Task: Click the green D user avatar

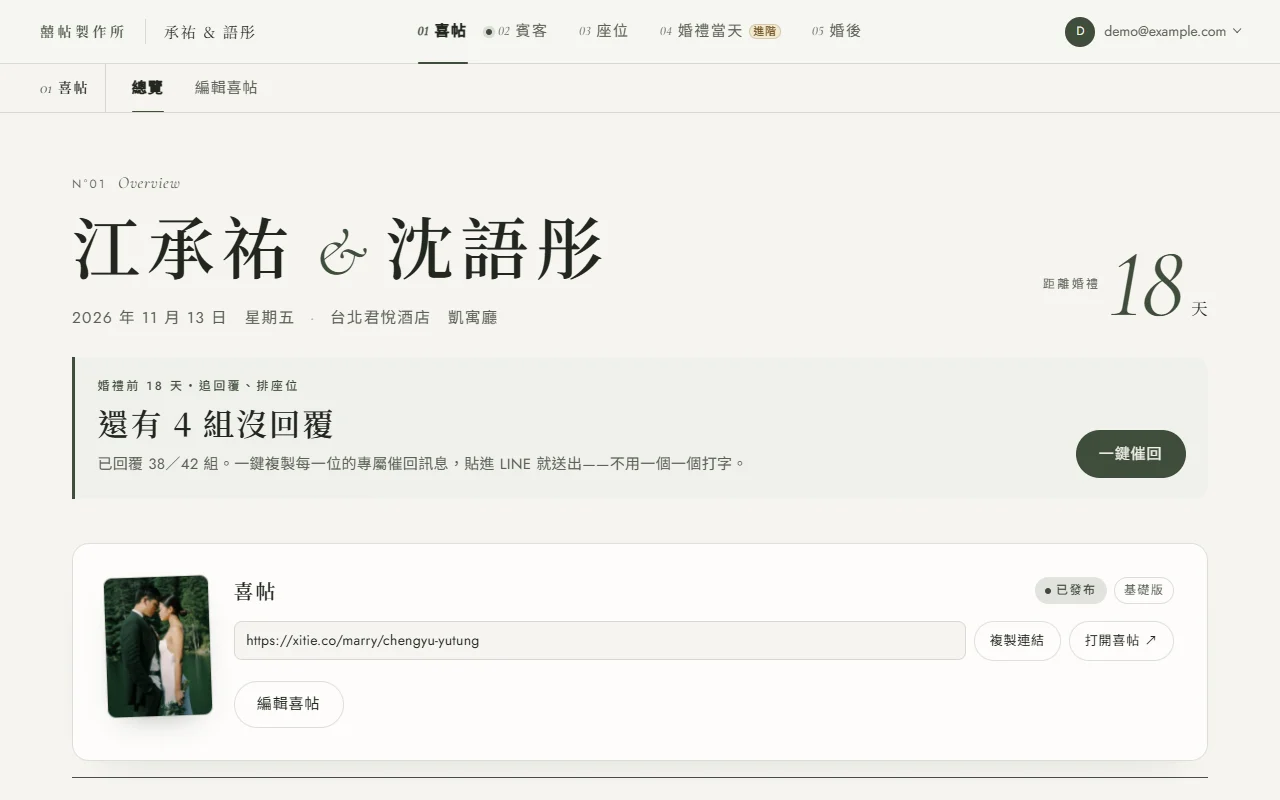Action: (1080, 32)
